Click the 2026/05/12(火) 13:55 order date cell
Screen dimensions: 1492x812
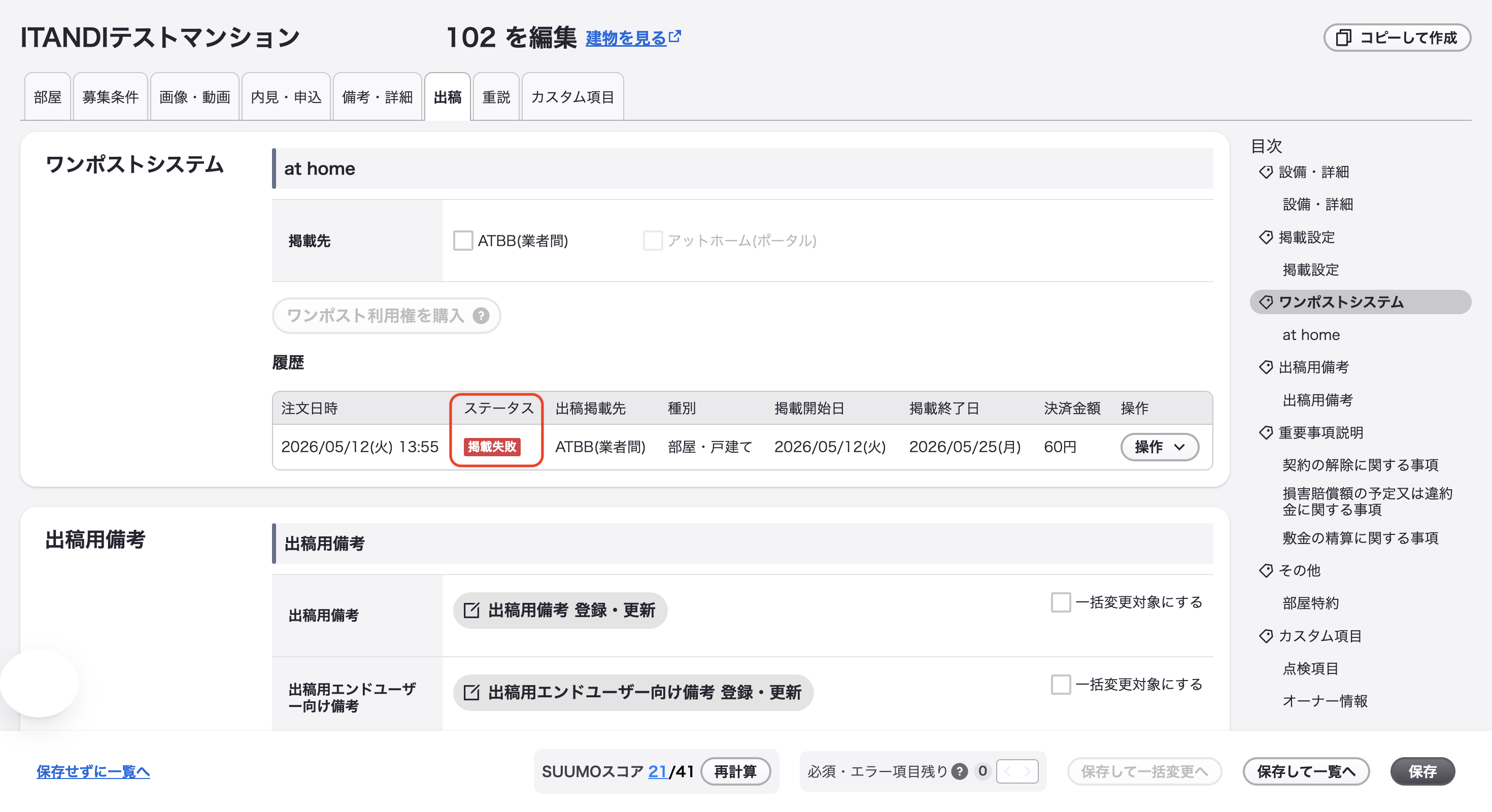360,447
